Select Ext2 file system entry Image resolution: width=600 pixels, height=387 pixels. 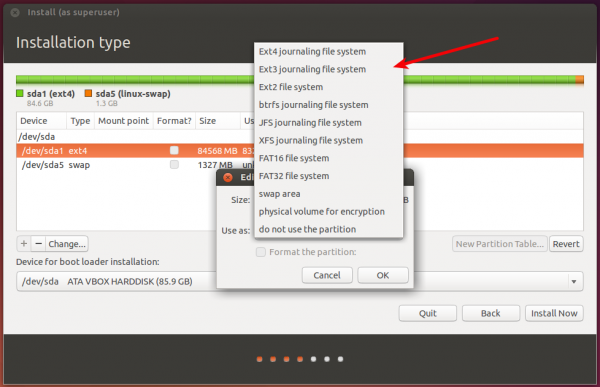point(328,87)
